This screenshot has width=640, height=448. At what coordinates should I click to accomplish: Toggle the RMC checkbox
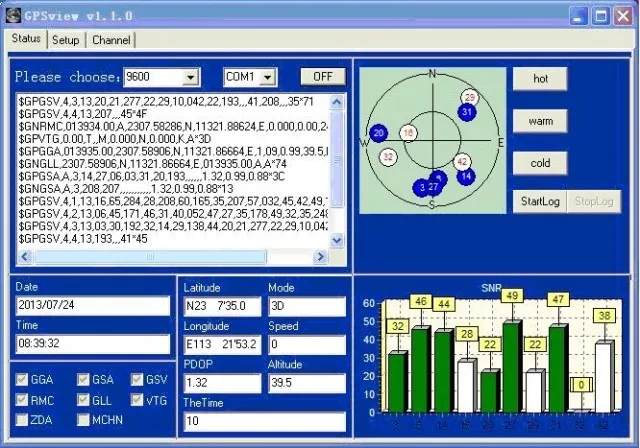pos(22,400)
